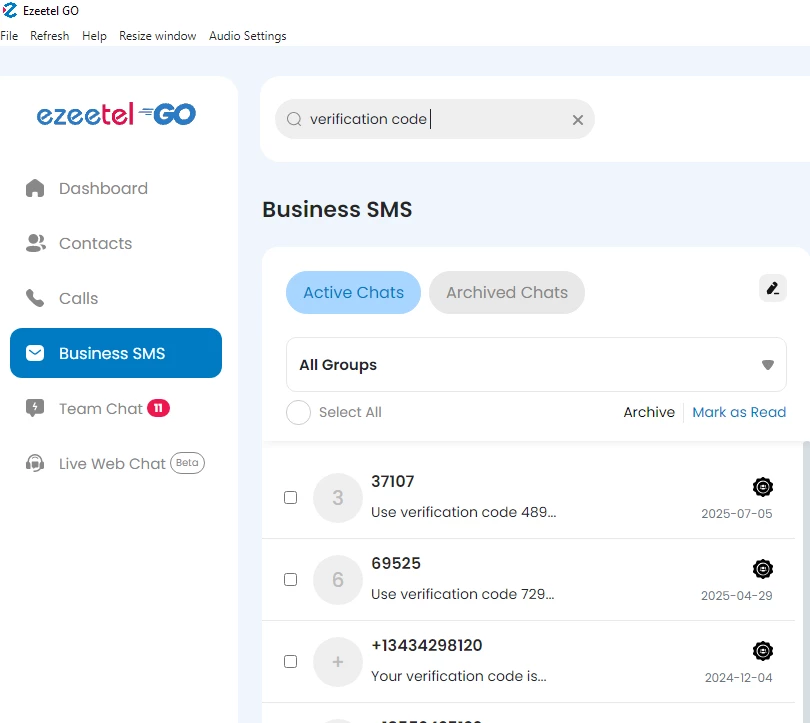Screen dimensions: 810x723
Task: Click the Archive button
Action: tap(648, 412)
